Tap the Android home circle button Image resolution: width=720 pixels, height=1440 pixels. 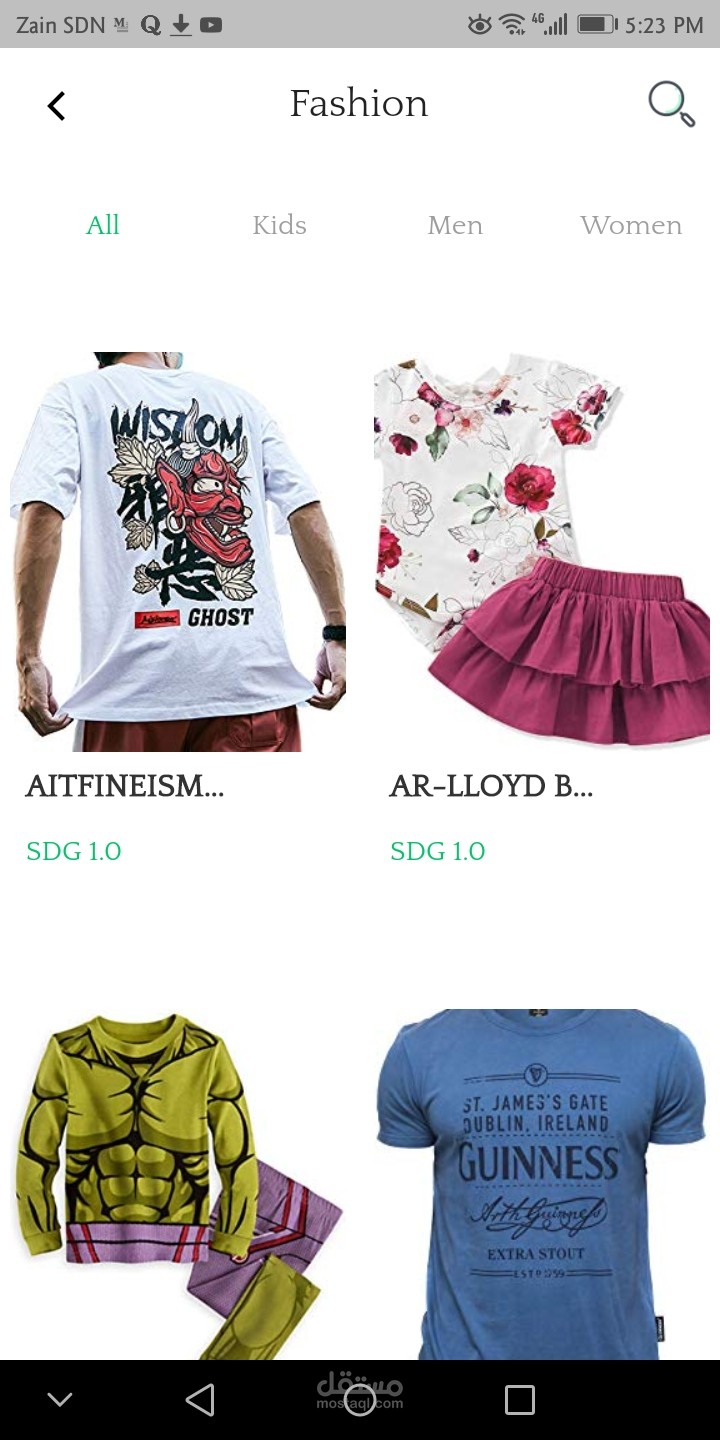tap(360, 1399)
